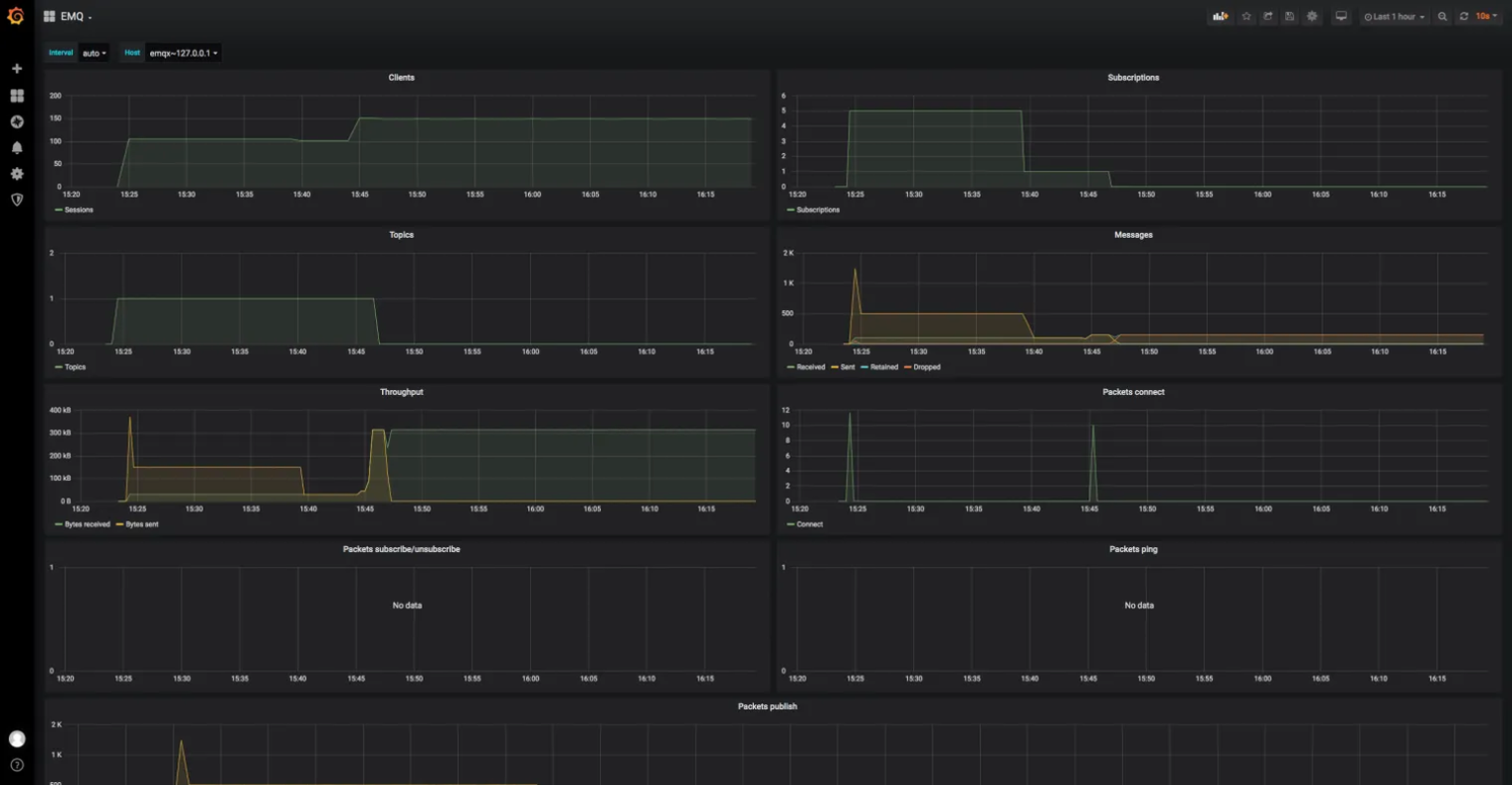Toggle Subscriptions series in legend

click(818, 210)
